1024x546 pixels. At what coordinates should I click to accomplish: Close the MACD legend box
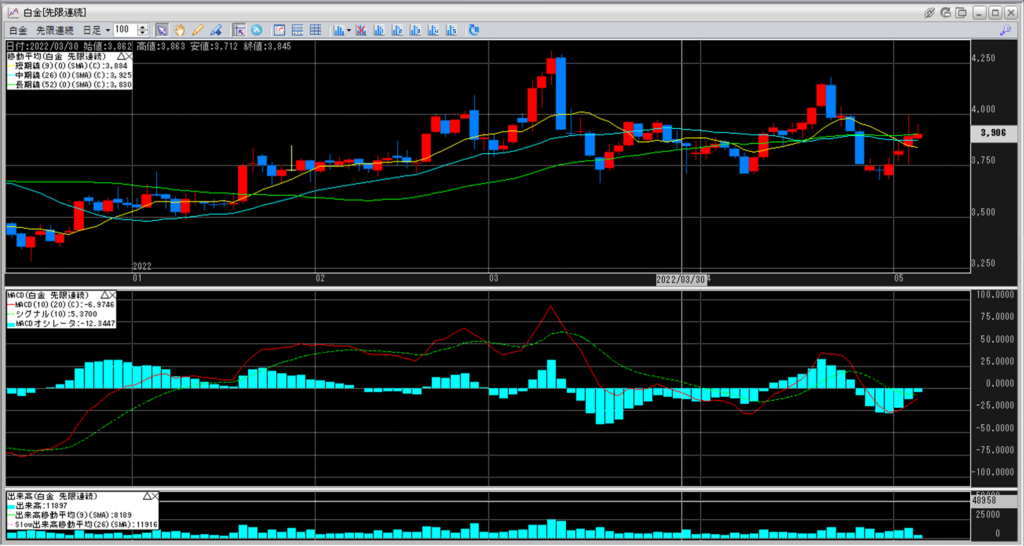pos(112,295)
